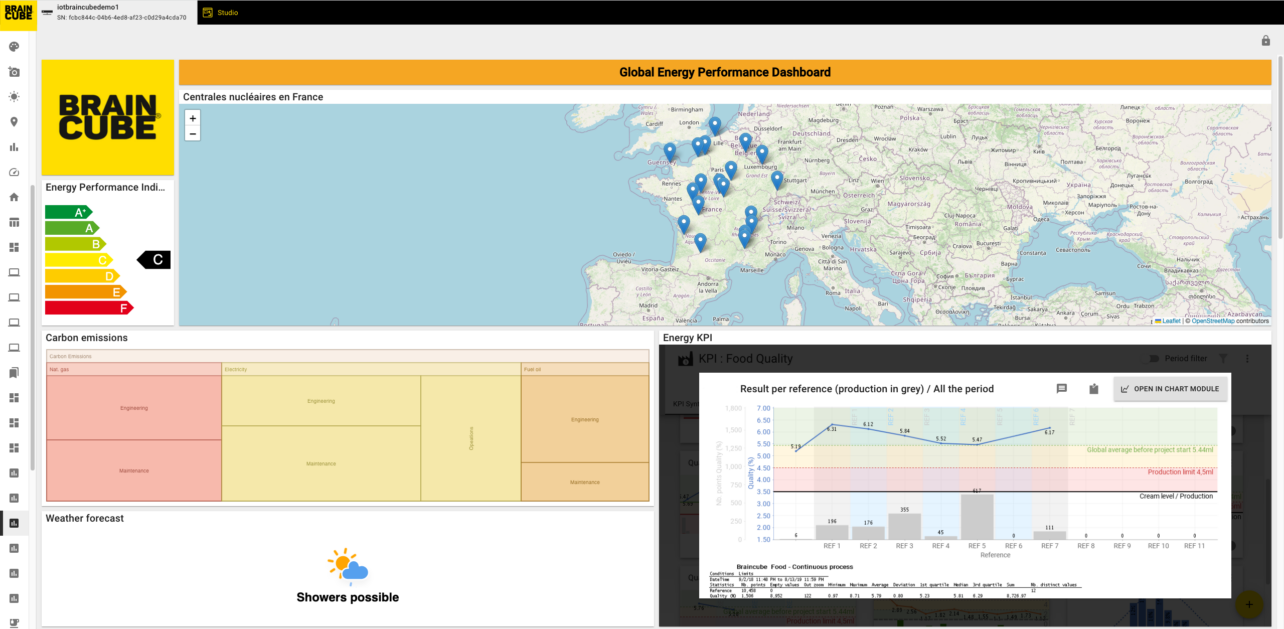
Task: Click the yellow plus floating action button
Action: [1248, 604]
